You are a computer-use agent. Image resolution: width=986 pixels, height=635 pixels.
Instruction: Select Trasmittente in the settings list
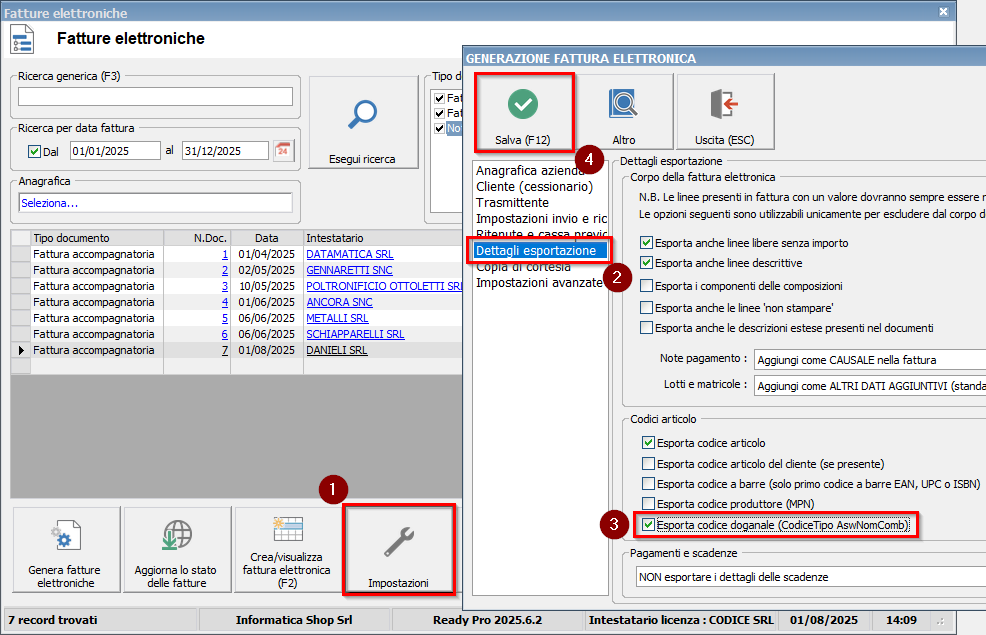pyautogui.click(x=512, y=203)
